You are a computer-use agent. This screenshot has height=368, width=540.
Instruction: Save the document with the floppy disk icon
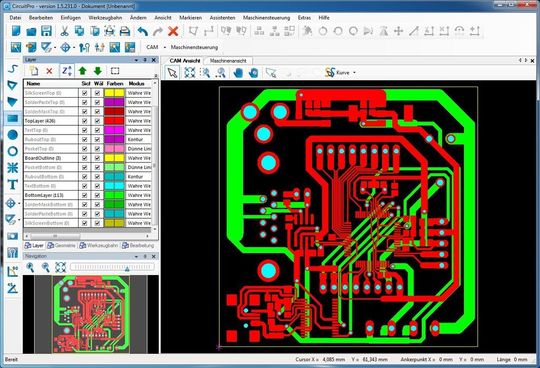pyautogui.click(x=46, y=31)
